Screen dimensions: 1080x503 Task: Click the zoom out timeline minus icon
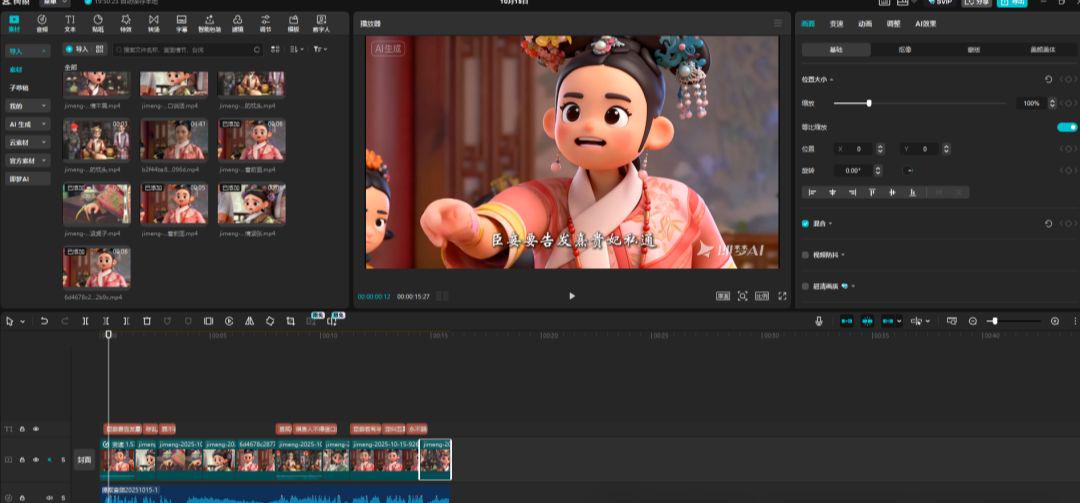(x=973, y=321)
